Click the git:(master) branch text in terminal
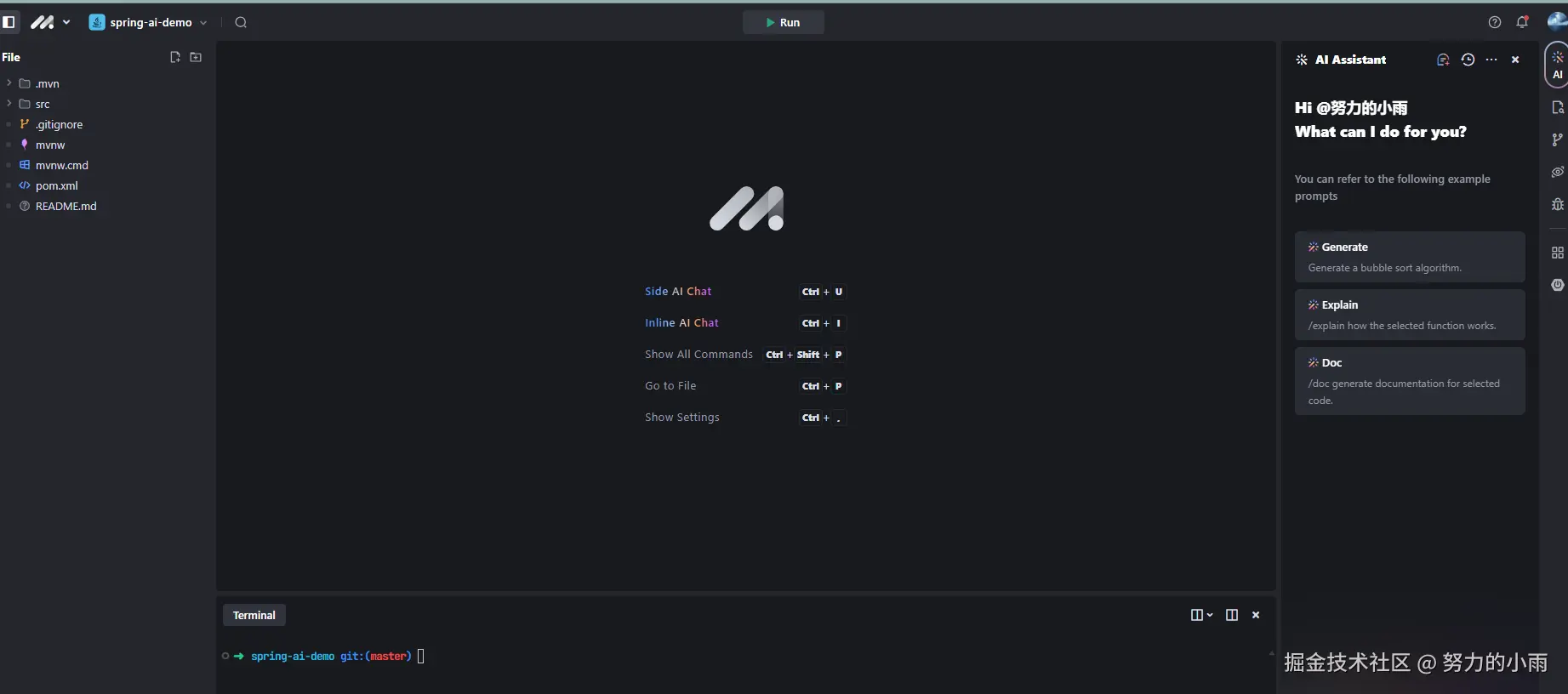Screen dimensions: 1568x694 pos(376,656)
